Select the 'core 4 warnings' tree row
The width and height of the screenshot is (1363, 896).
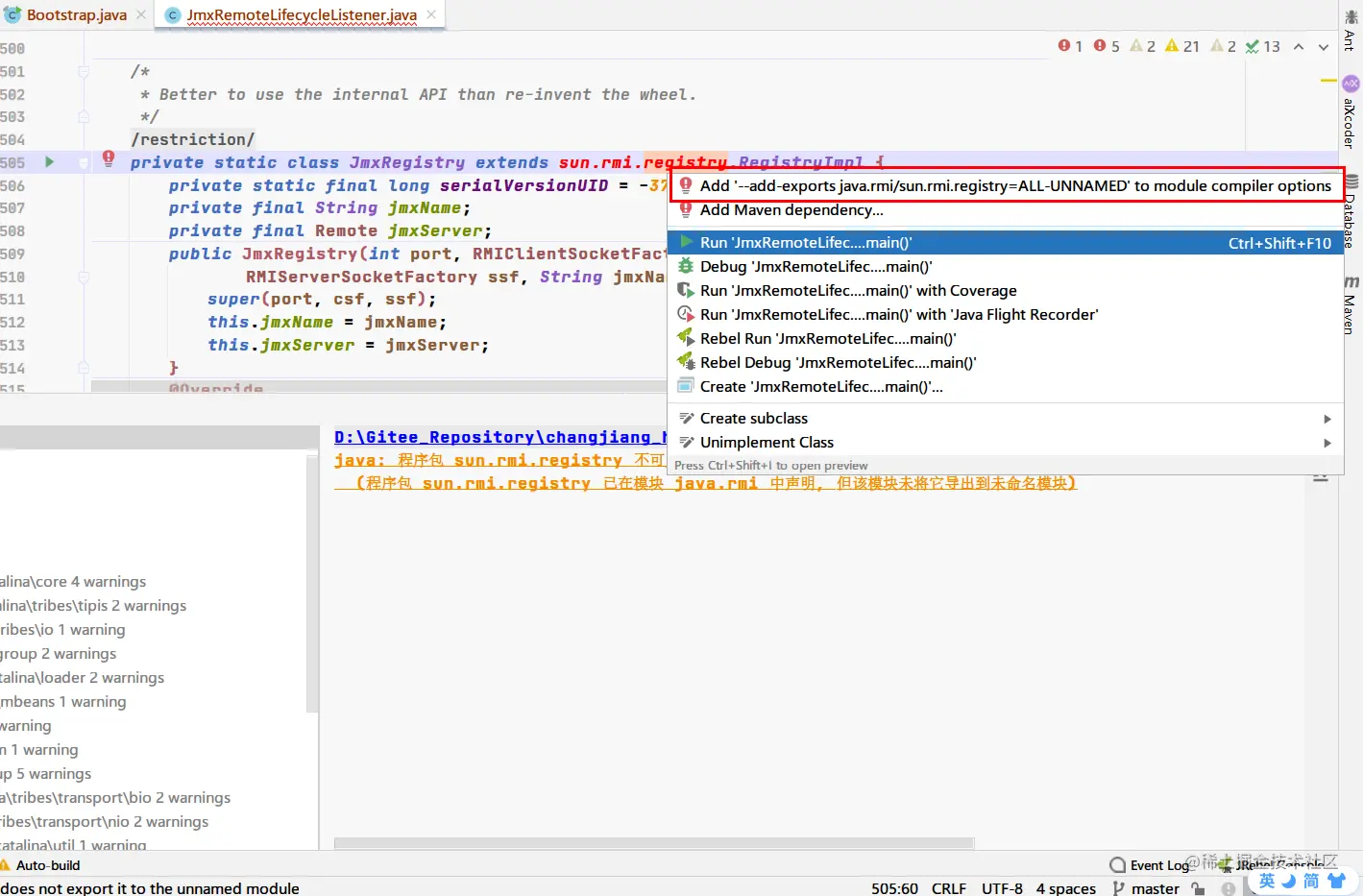tap(73, 582)
